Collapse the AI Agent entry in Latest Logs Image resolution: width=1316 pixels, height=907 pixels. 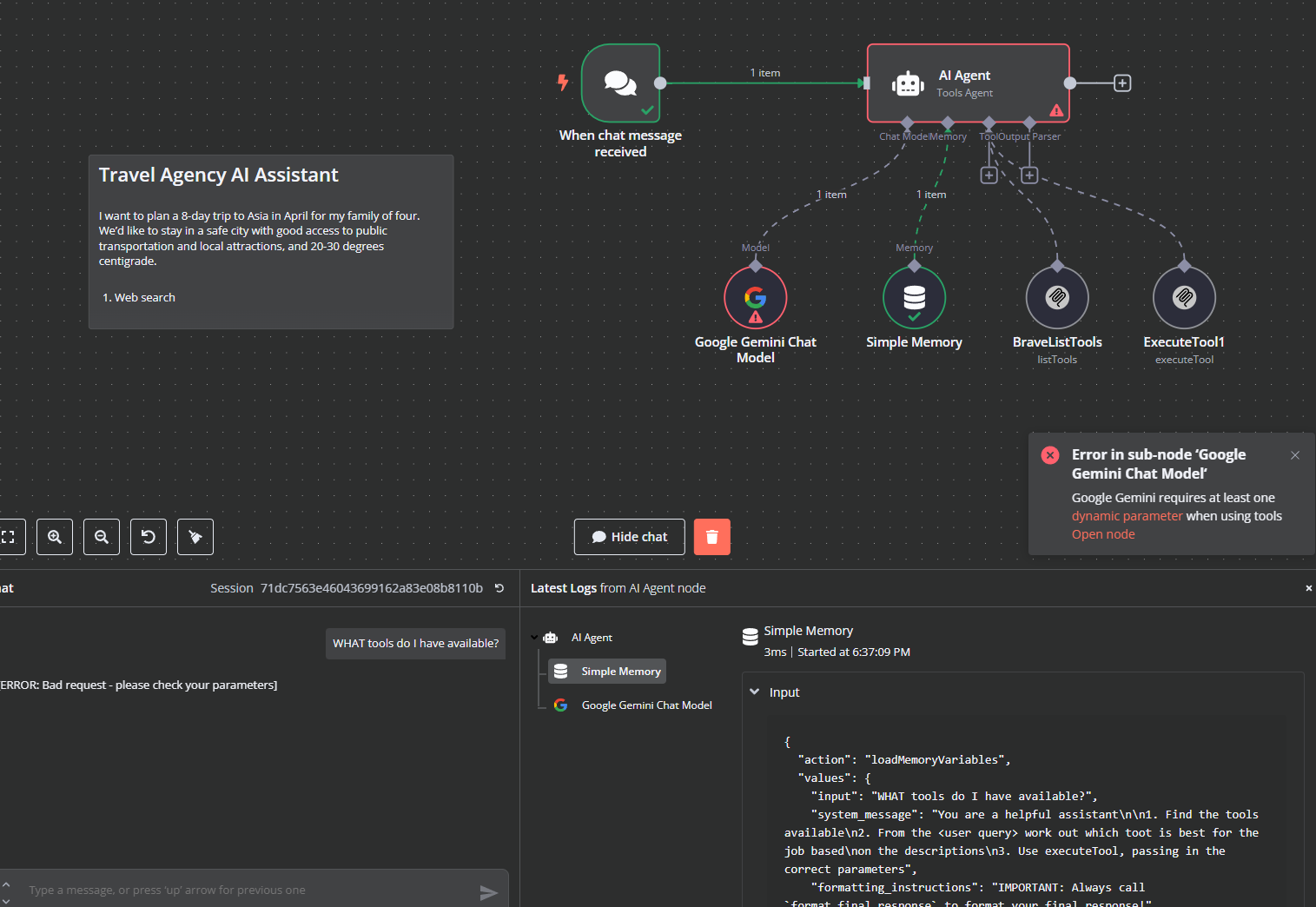[536, 637]
